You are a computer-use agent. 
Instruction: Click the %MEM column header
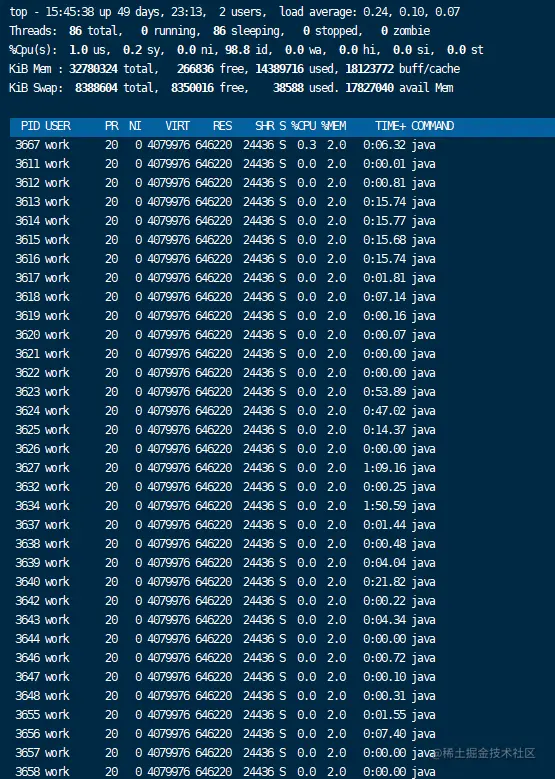[x=334, y=126]
